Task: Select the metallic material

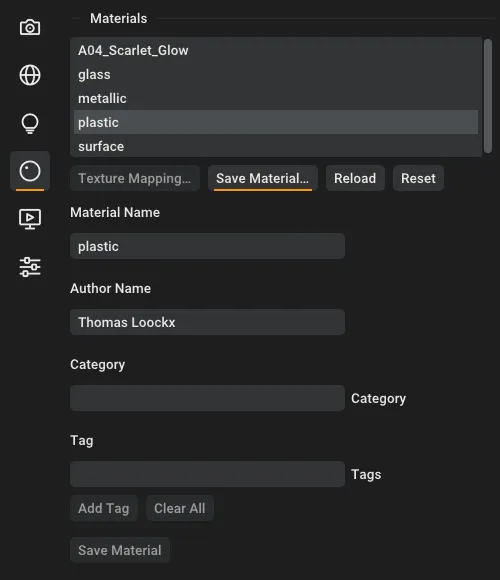Action: click(276, 98)
